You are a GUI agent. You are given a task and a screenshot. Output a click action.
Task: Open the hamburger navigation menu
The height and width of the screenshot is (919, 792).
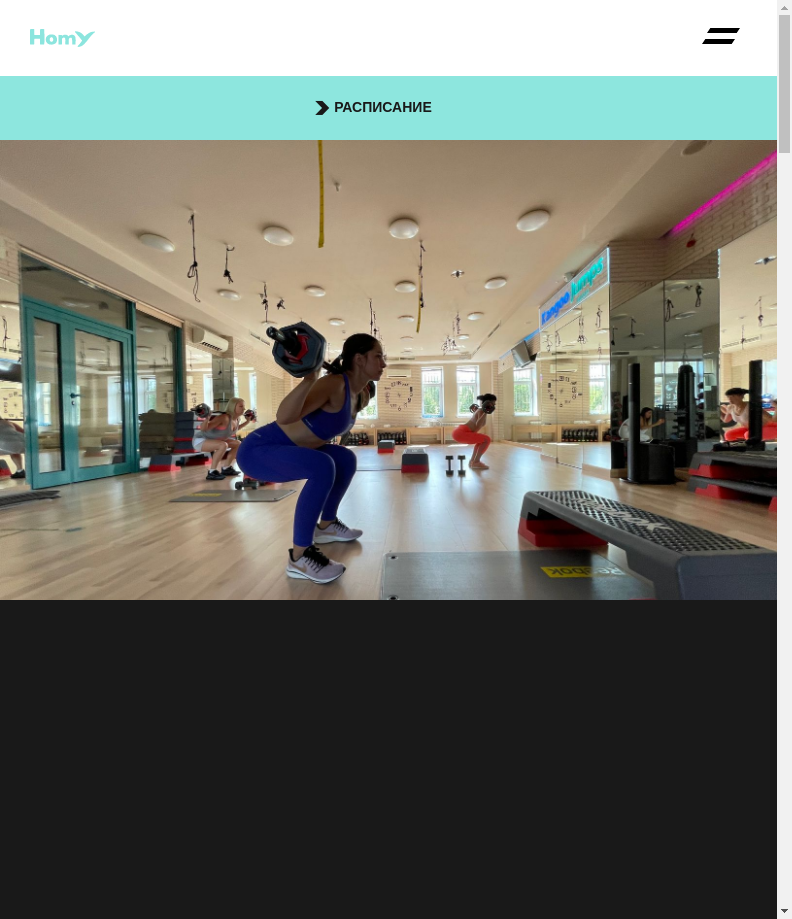point(720,36)
